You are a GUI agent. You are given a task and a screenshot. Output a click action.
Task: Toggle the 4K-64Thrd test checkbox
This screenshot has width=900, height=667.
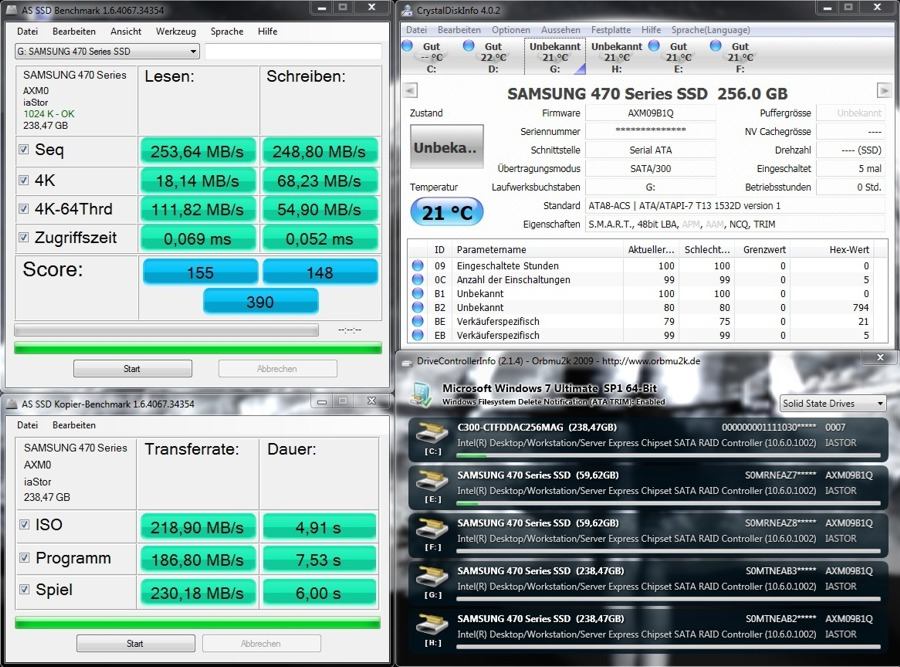(24, 208)
